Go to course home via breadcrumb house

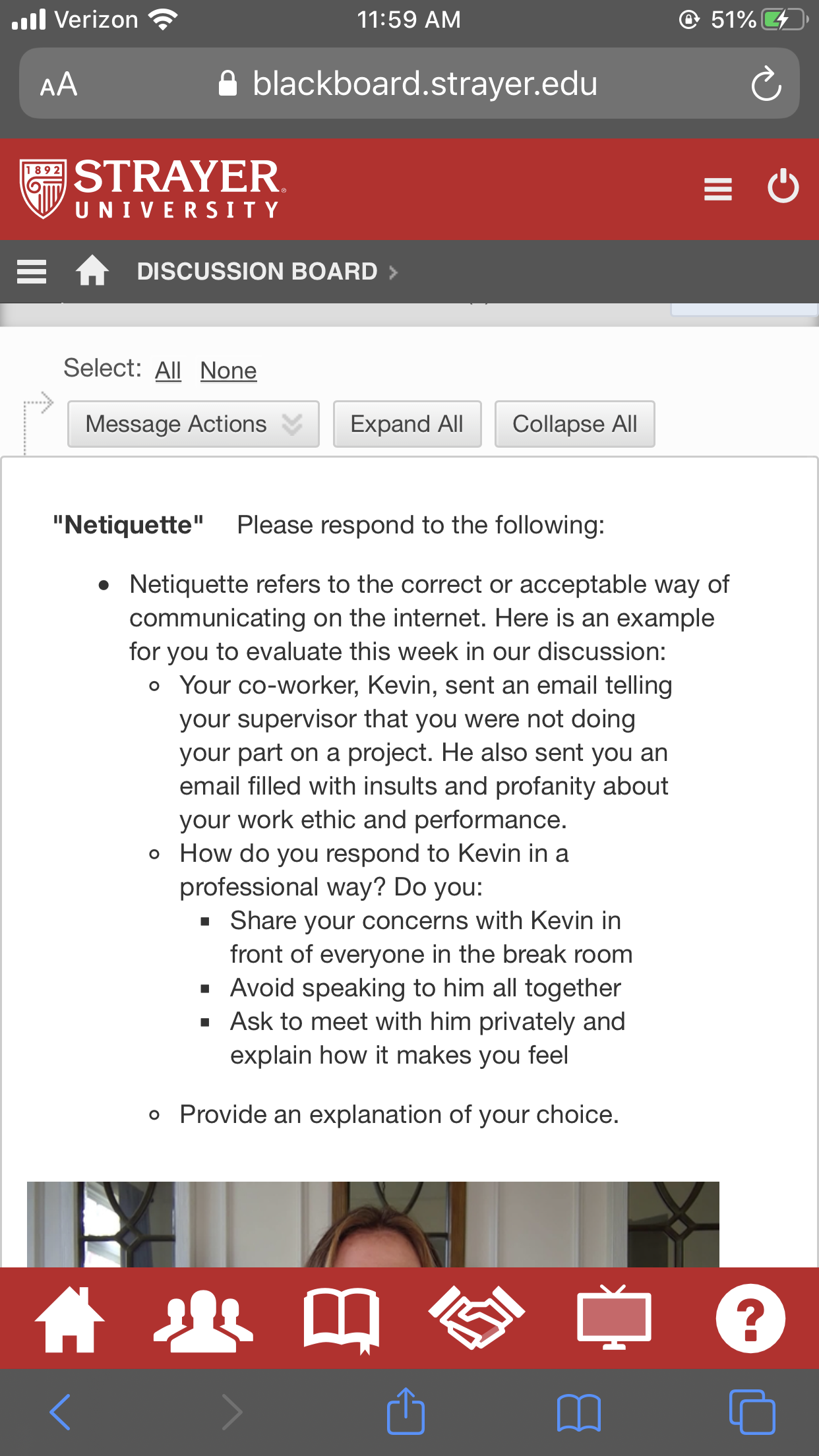92,270
